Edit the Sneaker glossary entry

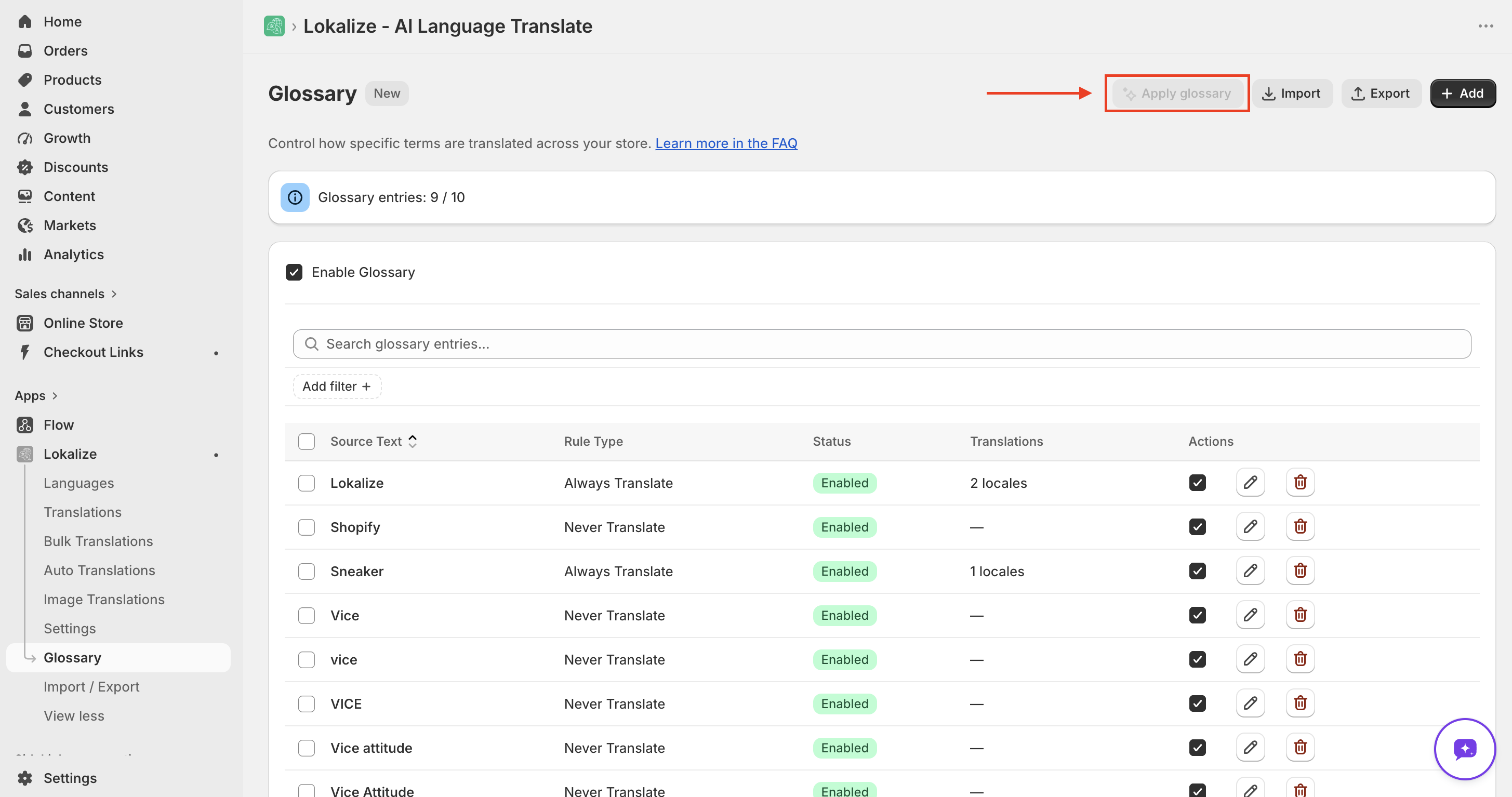[1250, 570]
